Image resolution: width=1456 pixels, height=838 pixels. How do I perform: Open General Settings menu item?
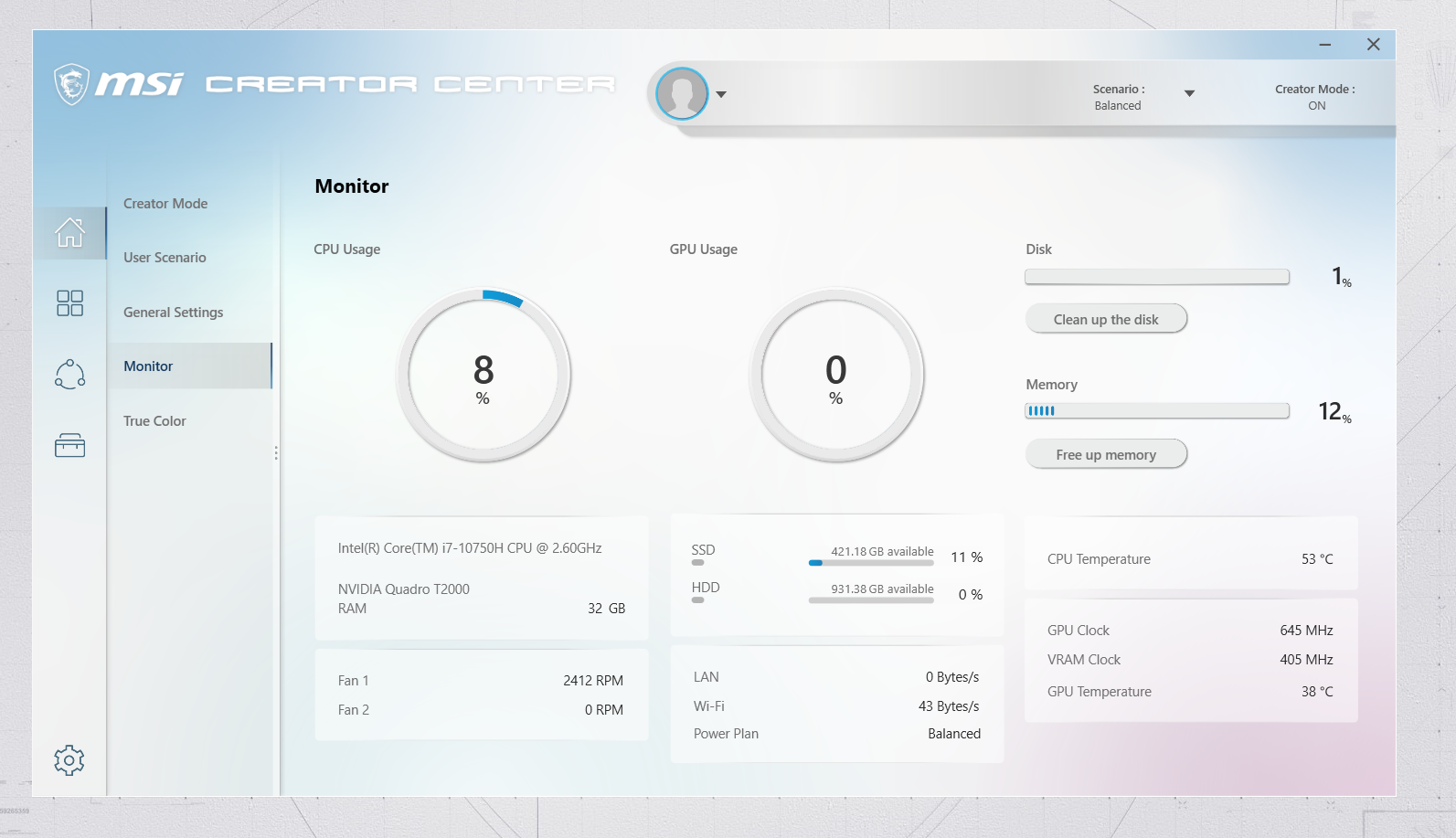(173, 312)
